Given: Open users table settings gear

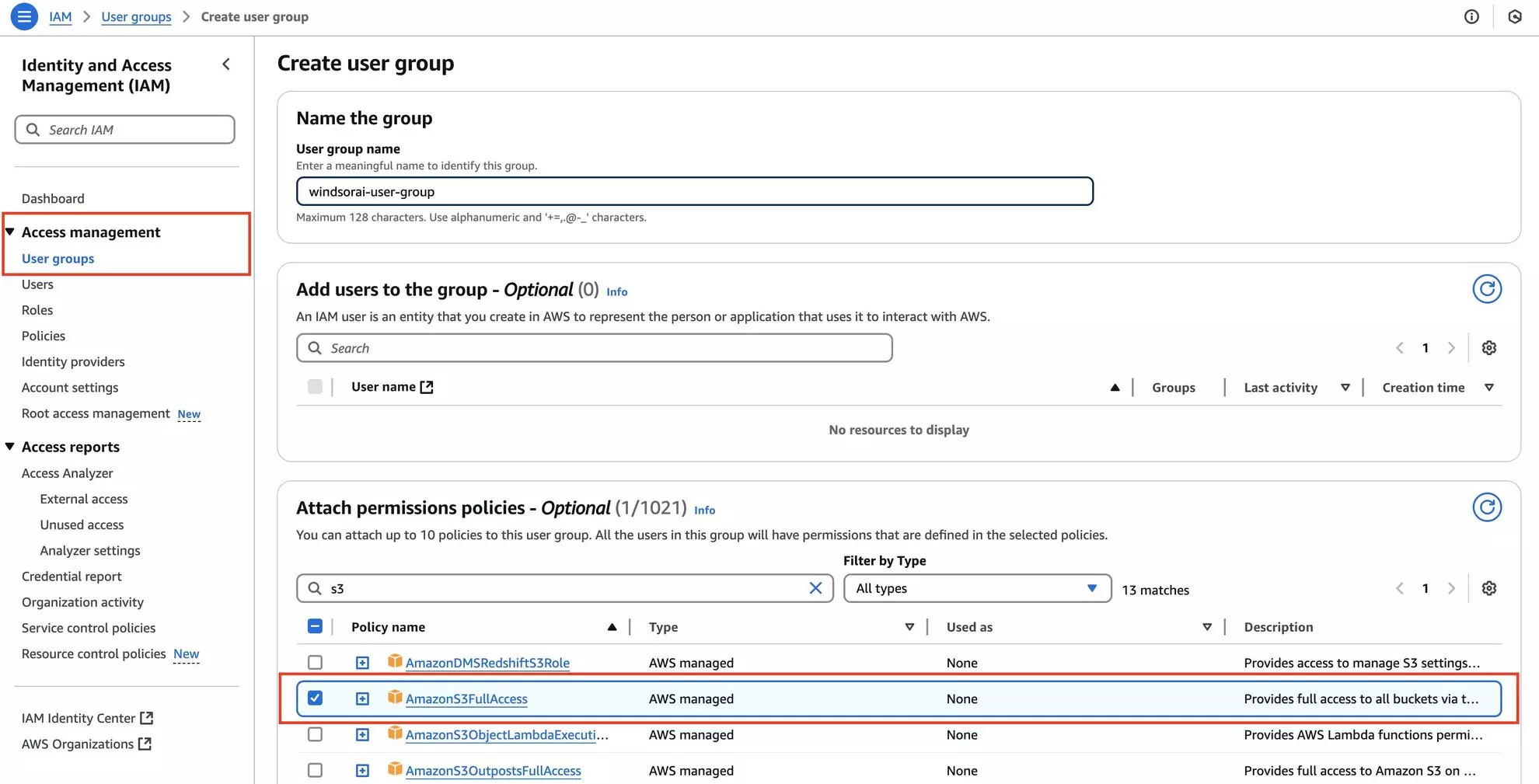Looking at the screenshot, I should pyautogui.click(x=1489, y=348).
